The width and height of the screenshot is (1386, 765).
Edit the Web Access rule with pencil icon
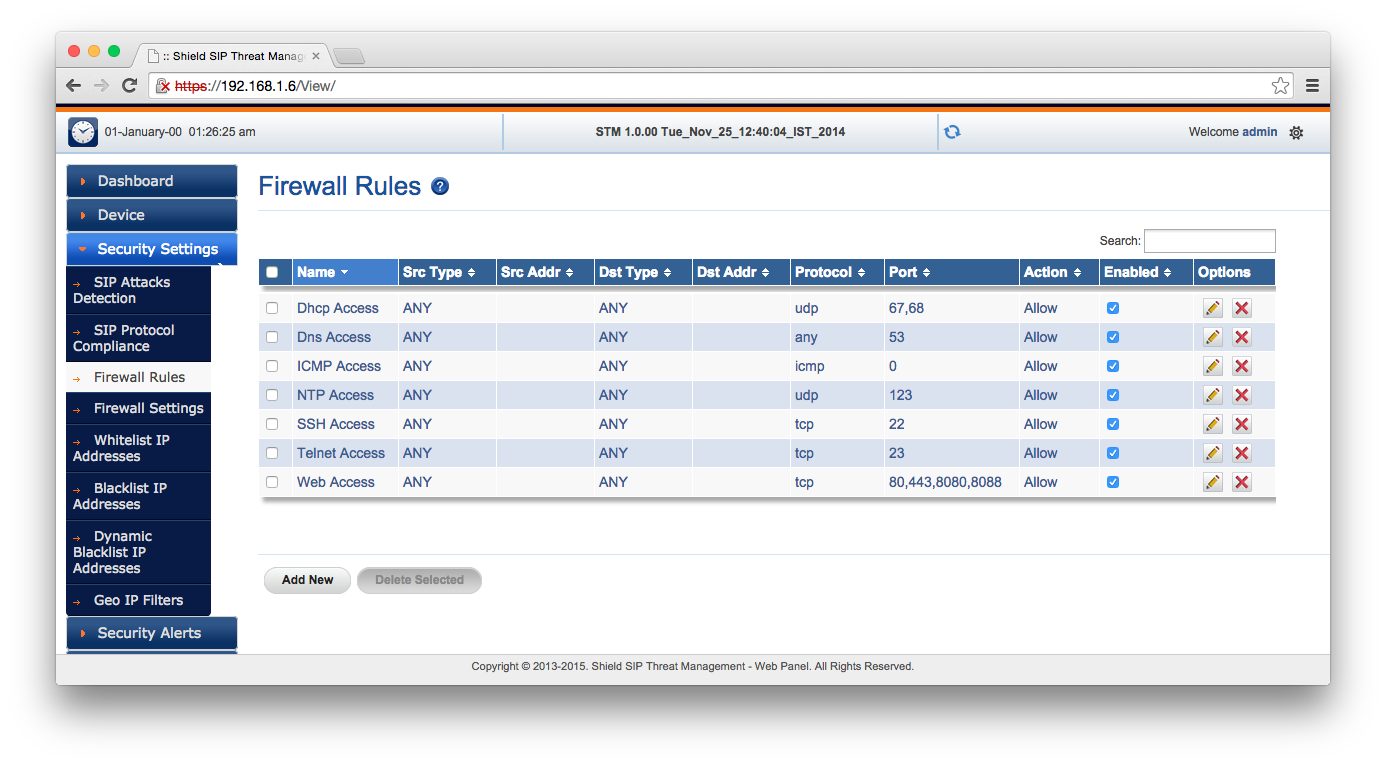click(1212, 482)
